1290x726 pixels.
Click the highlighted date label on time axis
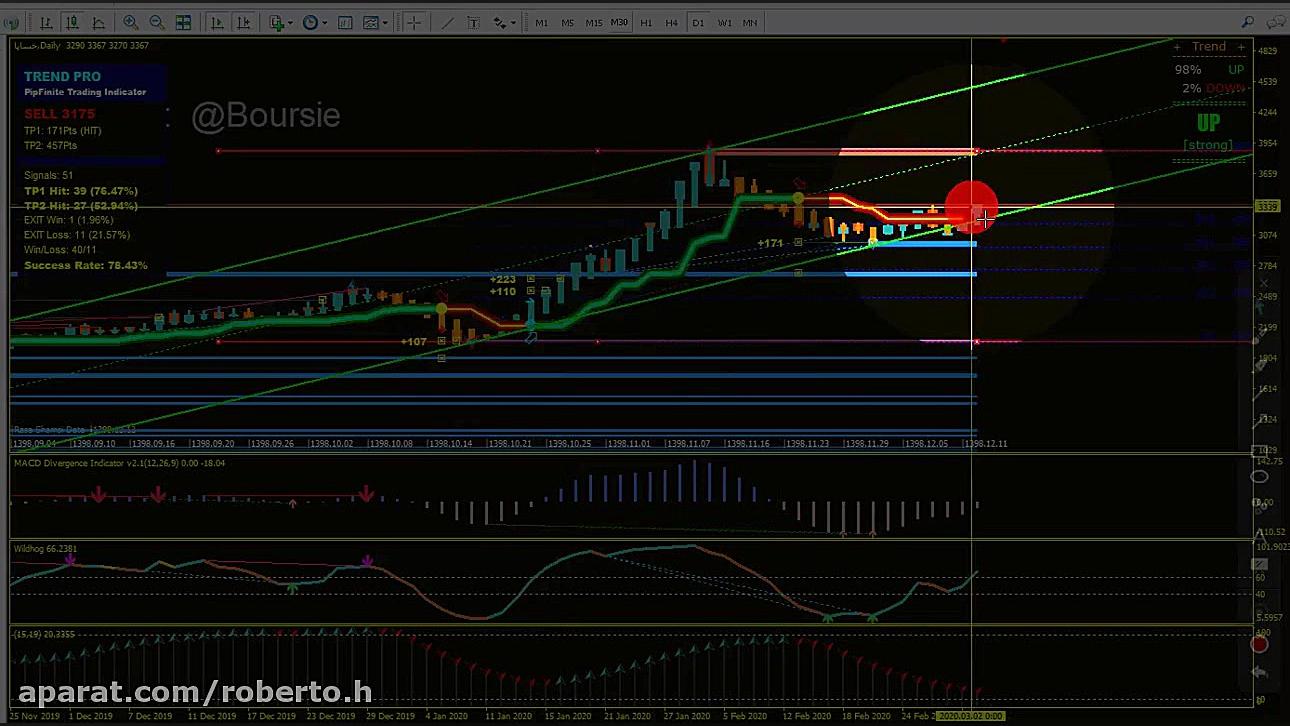click(970, 716)
